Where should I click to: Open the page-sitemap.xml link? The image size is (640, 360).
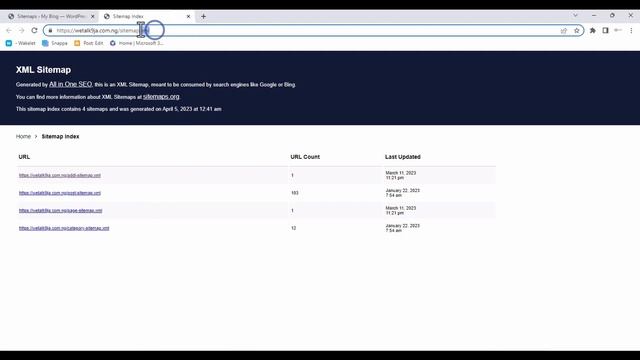pos(60,210)
